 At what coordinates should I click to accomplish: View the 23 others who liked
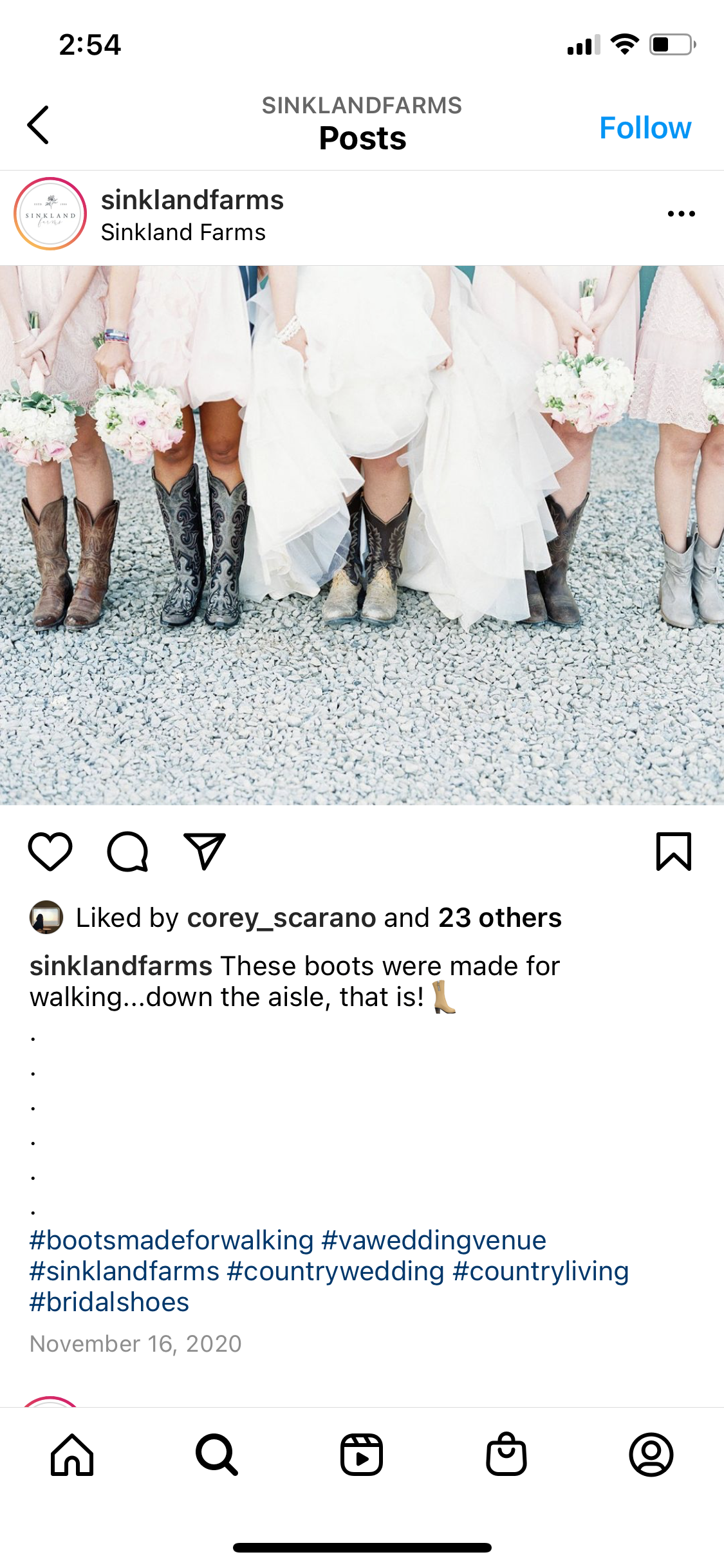point(500,918)
